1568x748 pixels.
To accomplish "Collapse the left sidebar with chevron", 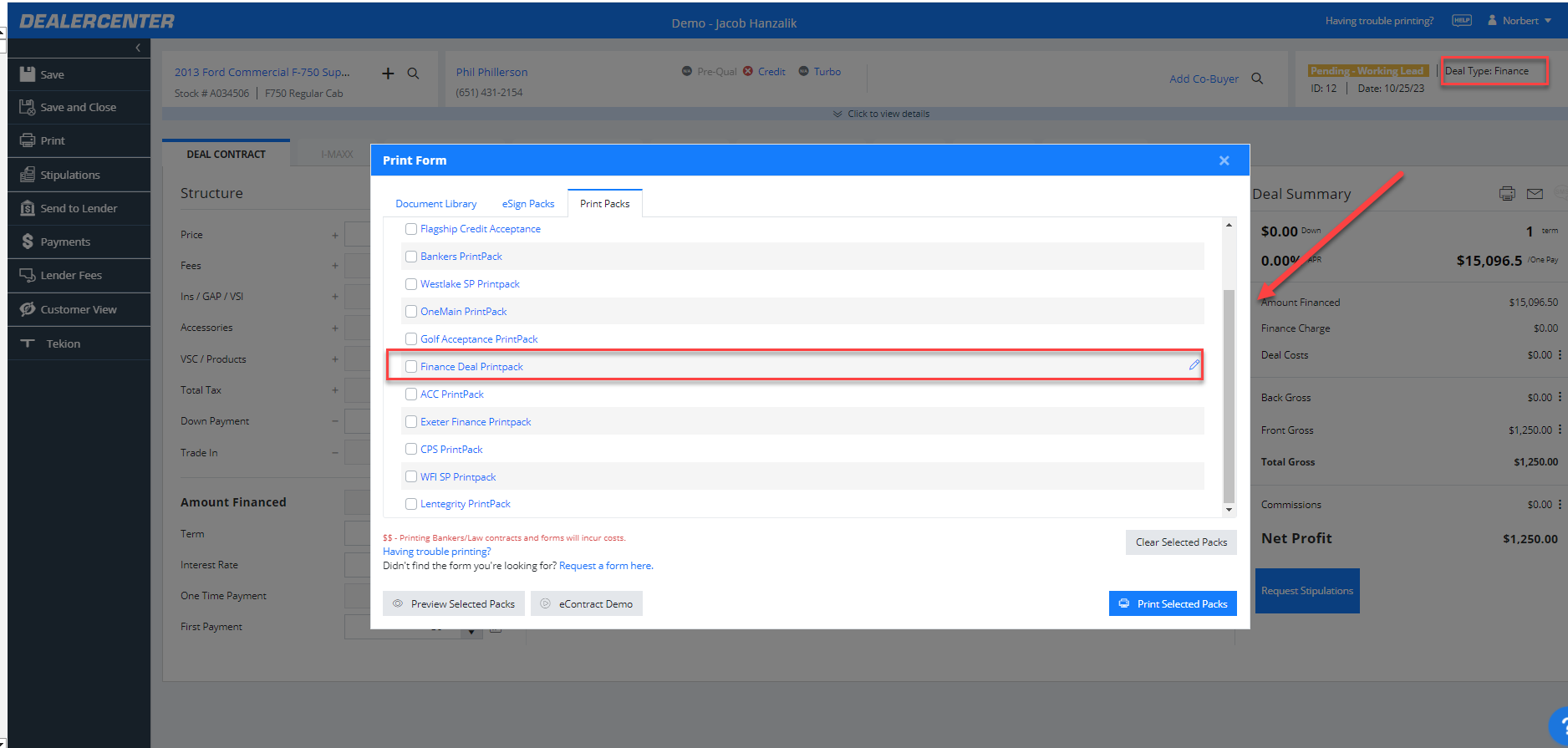I will pos(138,48).
